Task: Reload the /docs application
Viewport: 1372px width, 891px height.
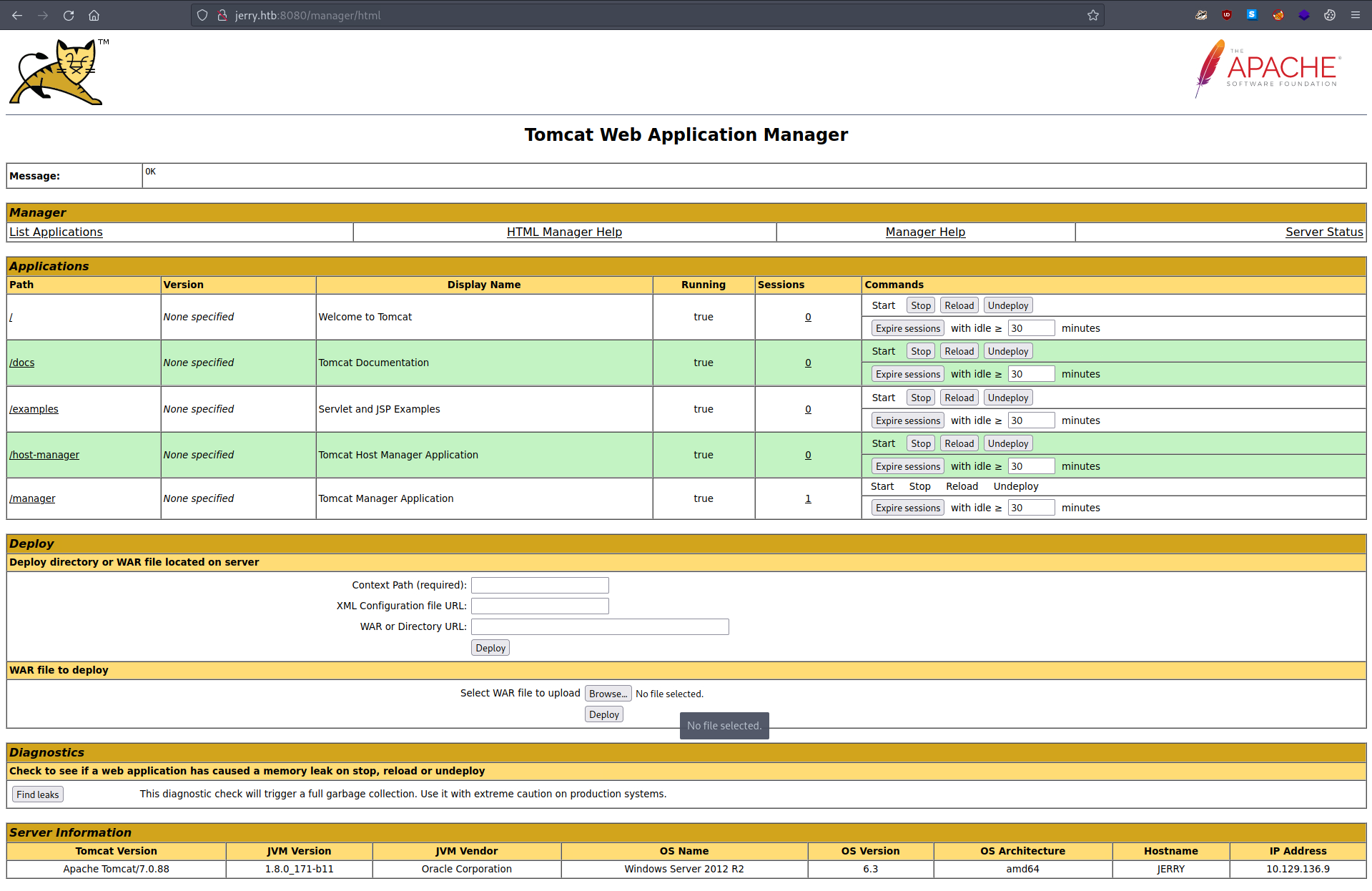Action: [x=959, y=351]
